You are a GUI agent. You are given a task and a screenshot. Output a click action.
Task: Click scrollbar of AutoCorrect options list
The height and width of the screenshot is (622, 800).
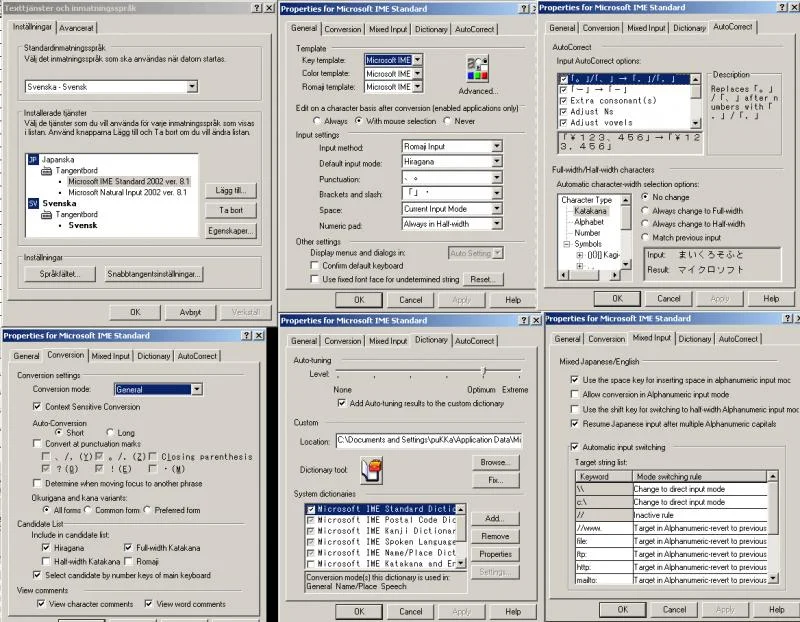(x=695, y=101)
